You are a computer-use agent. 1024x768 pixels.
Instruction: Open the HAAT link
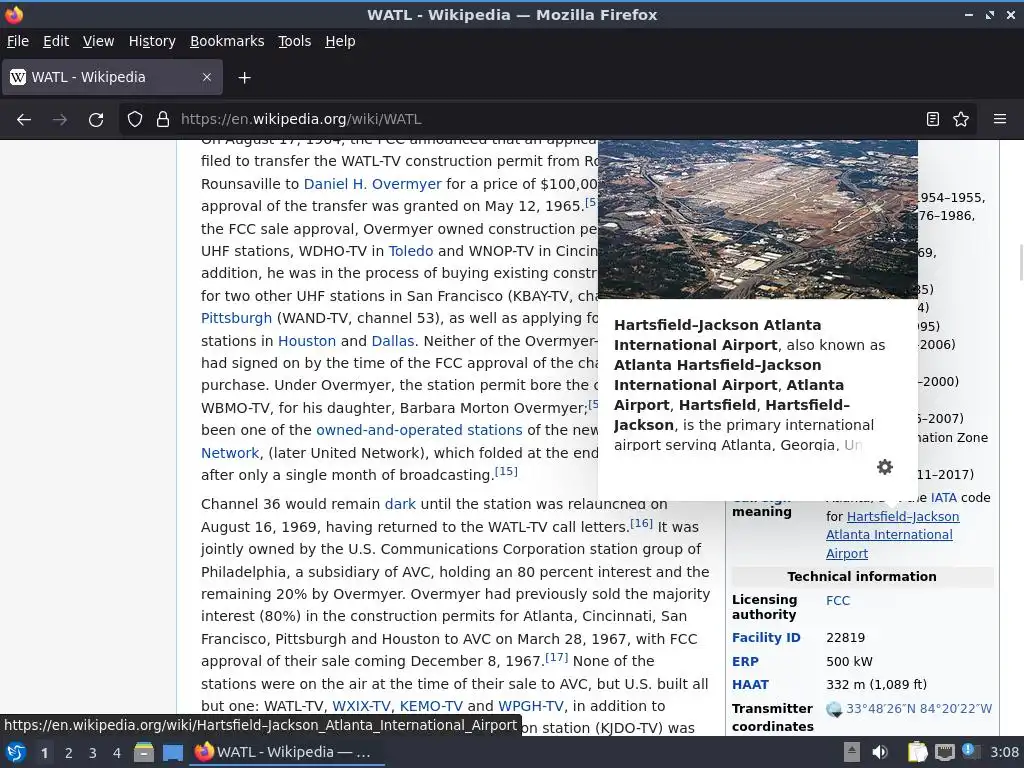pyautogui.click(x=750, y=685)
